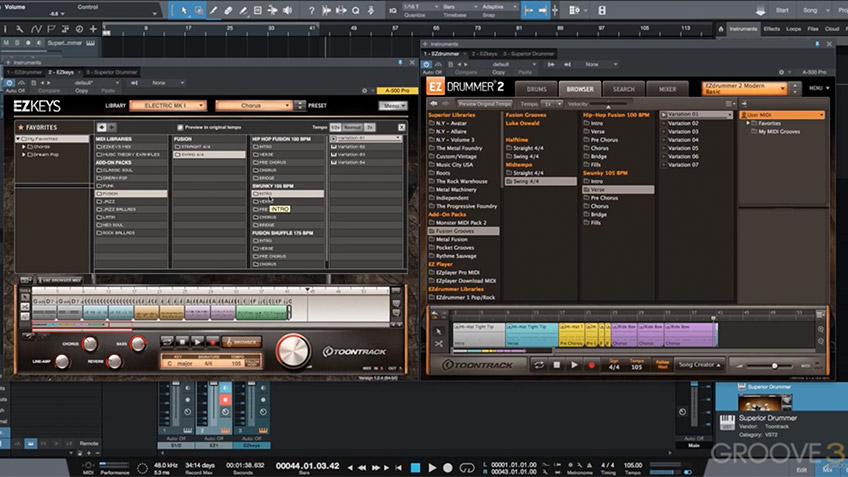Click Record in Studio One transport
The image size is (848, 477).
pyautogui.click(x=448, y=468)
